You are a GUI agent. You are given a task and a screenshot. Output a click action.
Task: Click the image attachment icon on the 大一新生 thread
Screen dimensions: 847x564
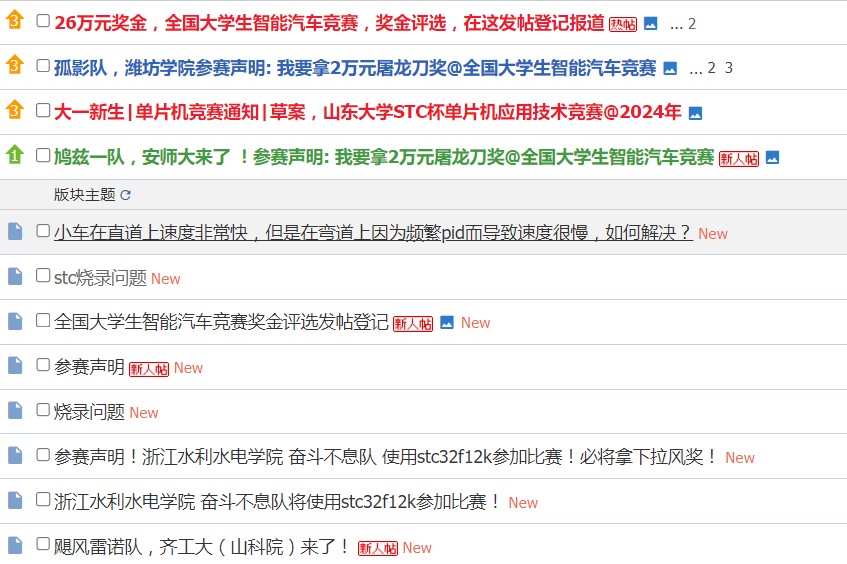(x=695, y=113)
